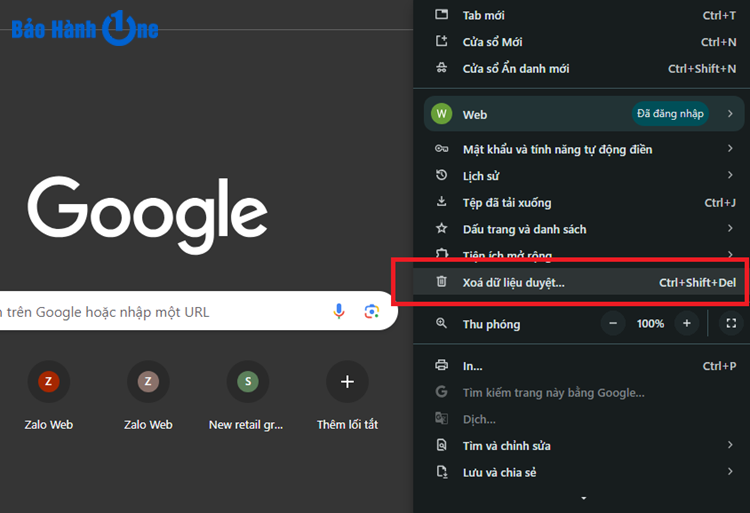Open Tệp đã tải xuống
The image size is (750, 513).
(x=581, y=203)
